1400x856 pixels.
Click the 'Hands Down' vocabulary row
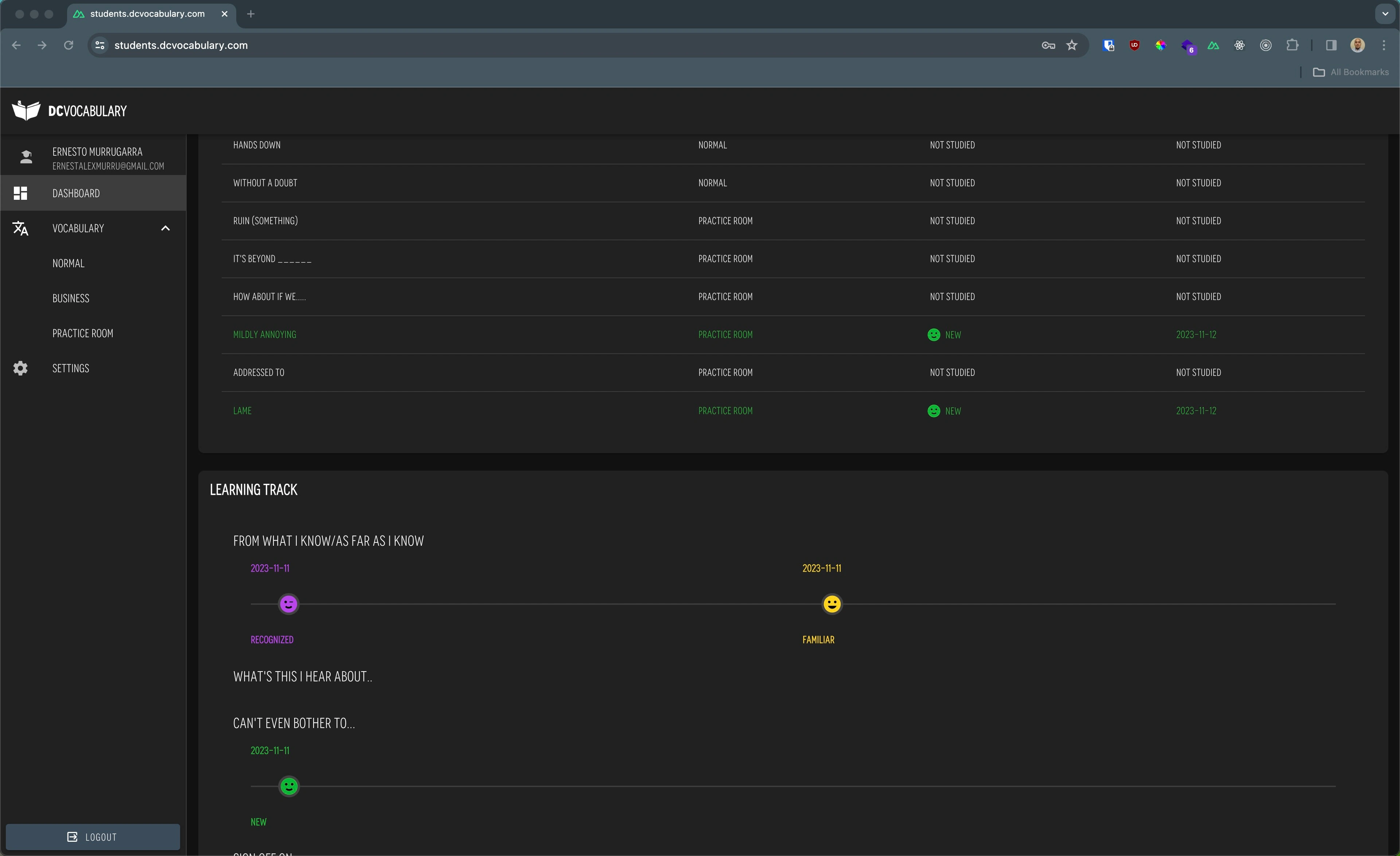793,145
